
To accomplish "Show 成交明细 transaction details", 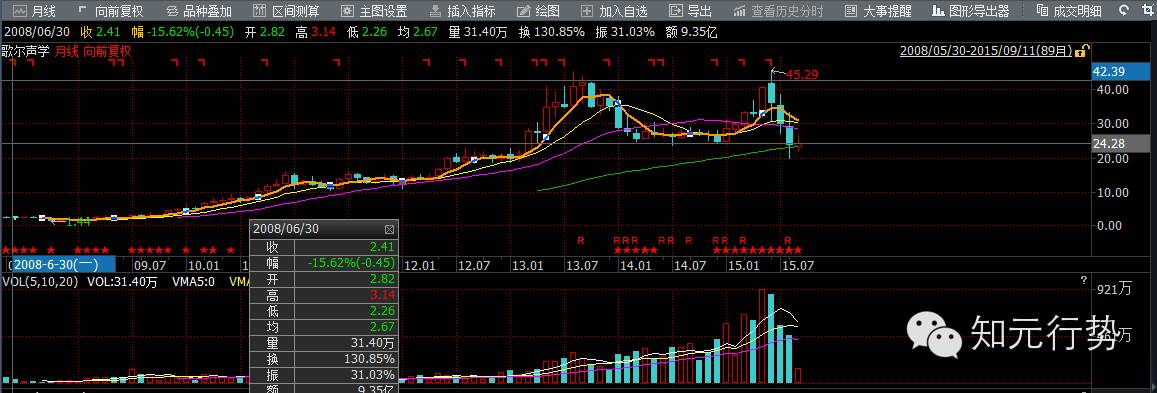I will pyautogui.click(x=1069, y=11).
